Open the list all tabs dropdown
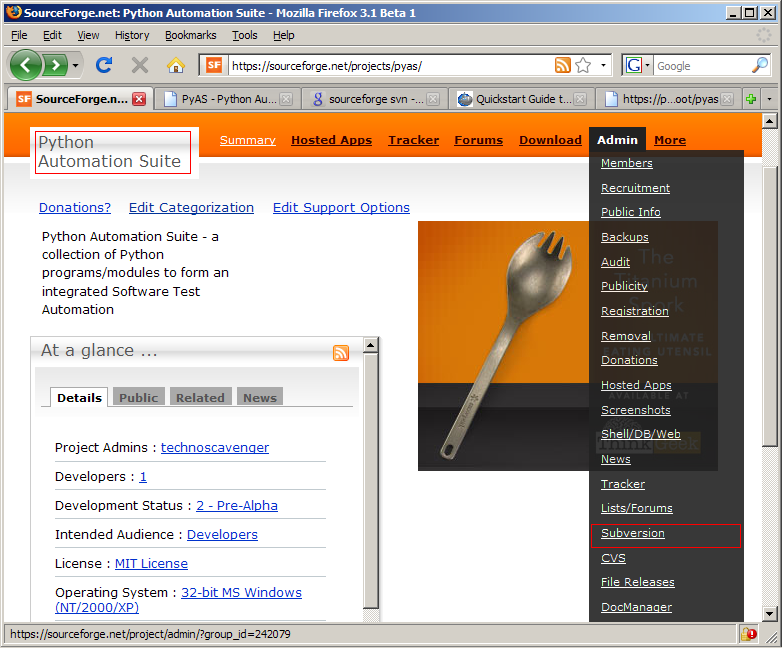Image resolution: width=782 pixels, height=648 pixels. pyautogui.click(x=770, y=99)
